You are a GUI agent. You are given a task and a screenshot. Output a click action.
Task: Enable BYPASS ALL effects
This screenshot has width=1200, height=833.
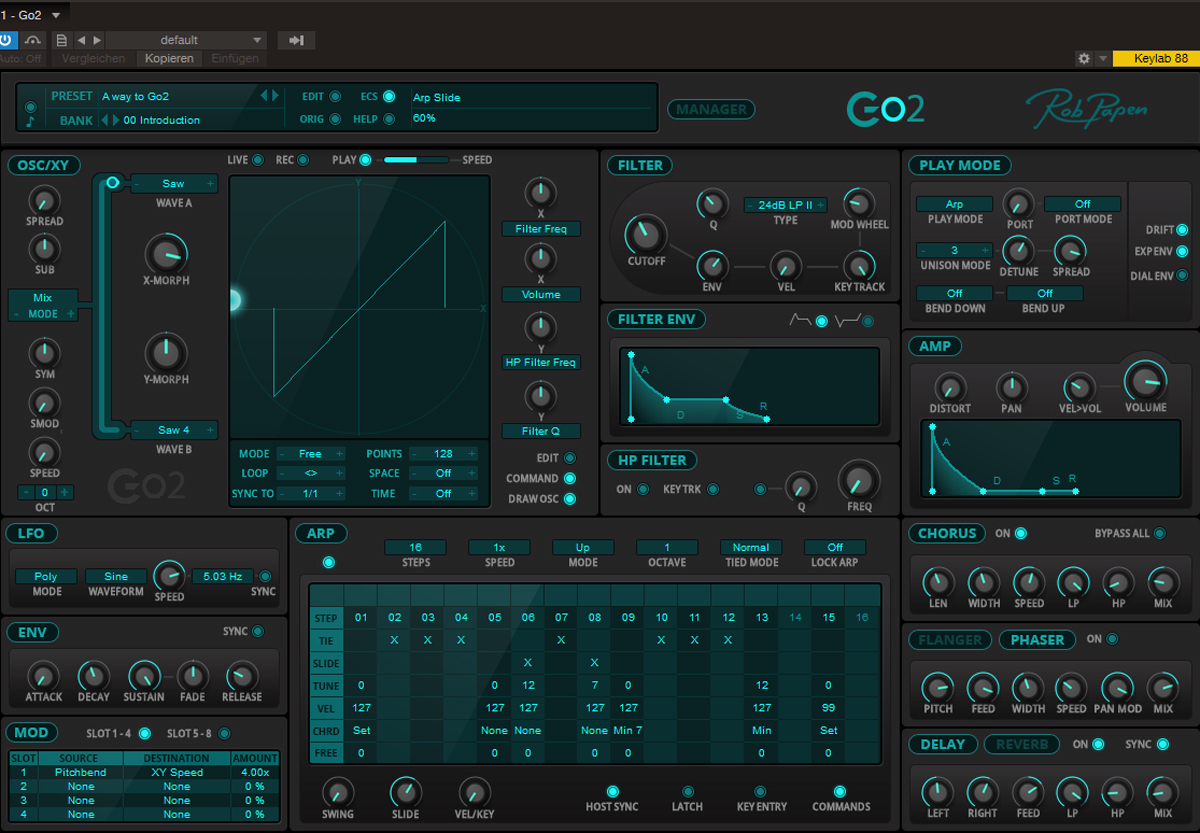(1159, 534)
